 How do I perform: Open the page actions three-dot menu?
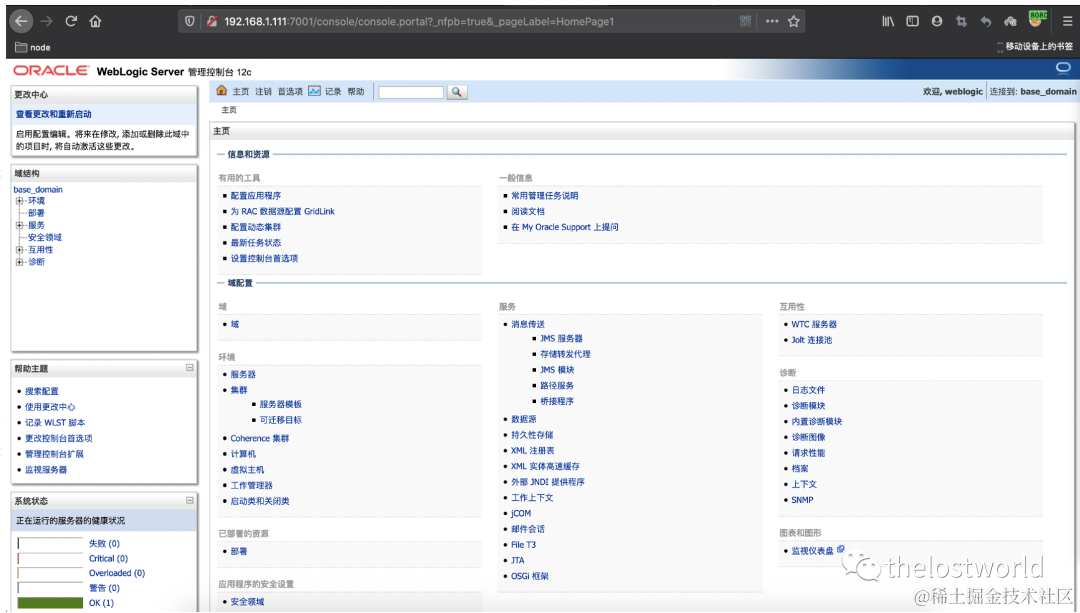(x=772, y=21)
